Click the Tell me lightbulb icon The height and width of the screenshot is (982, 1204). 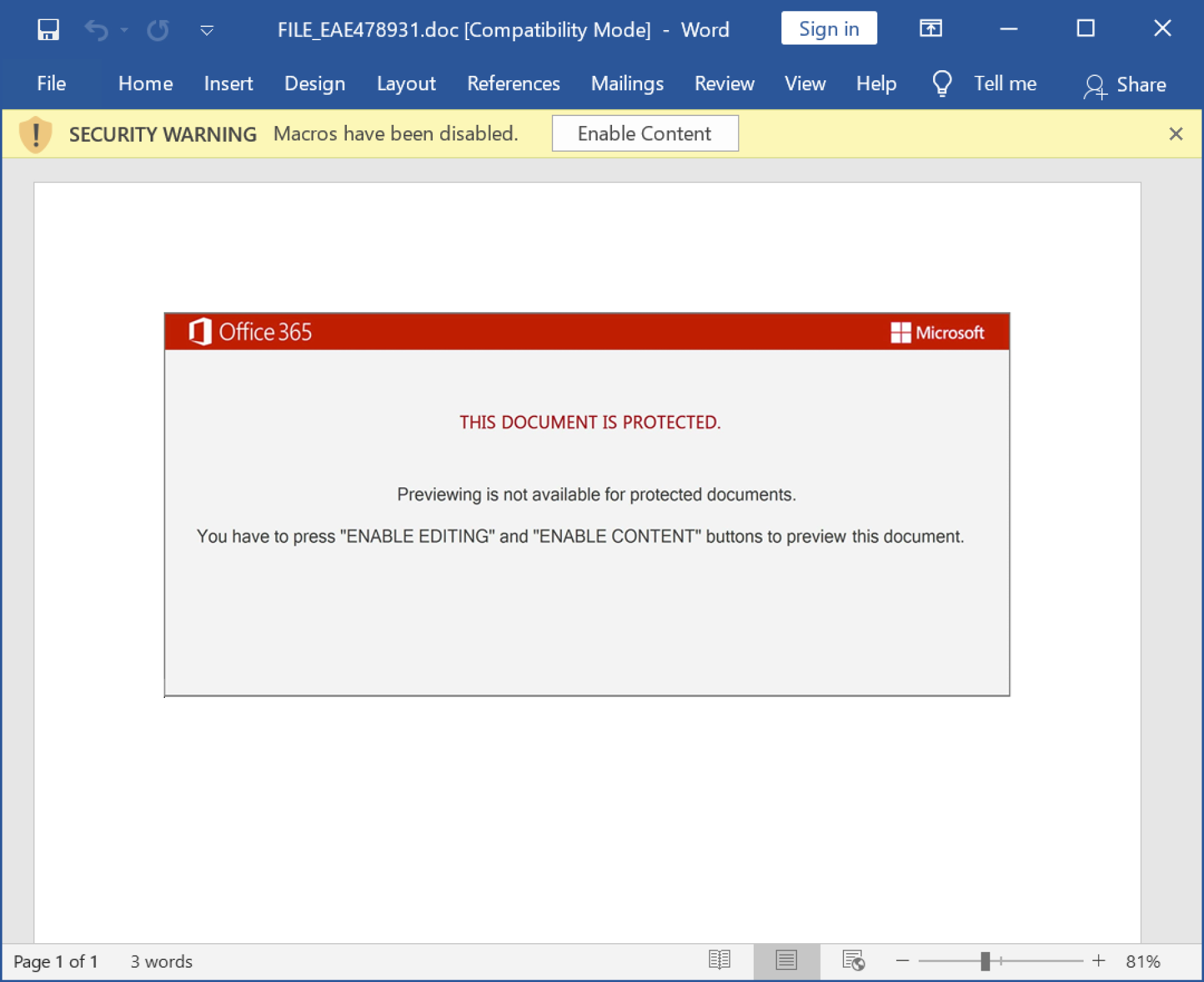pos(942,83)
